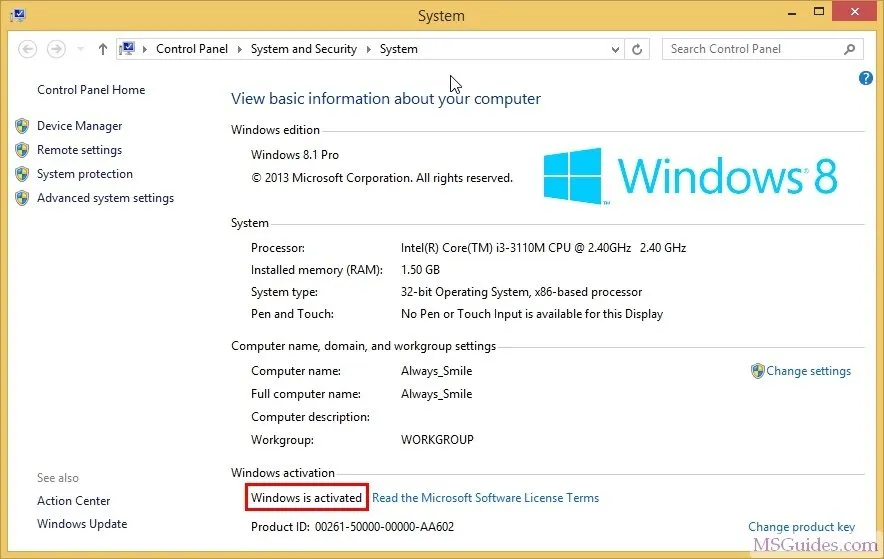This screenshot has width=884, height=559.
Task: Click Change product key link
Action: click(x=801, y=527)
